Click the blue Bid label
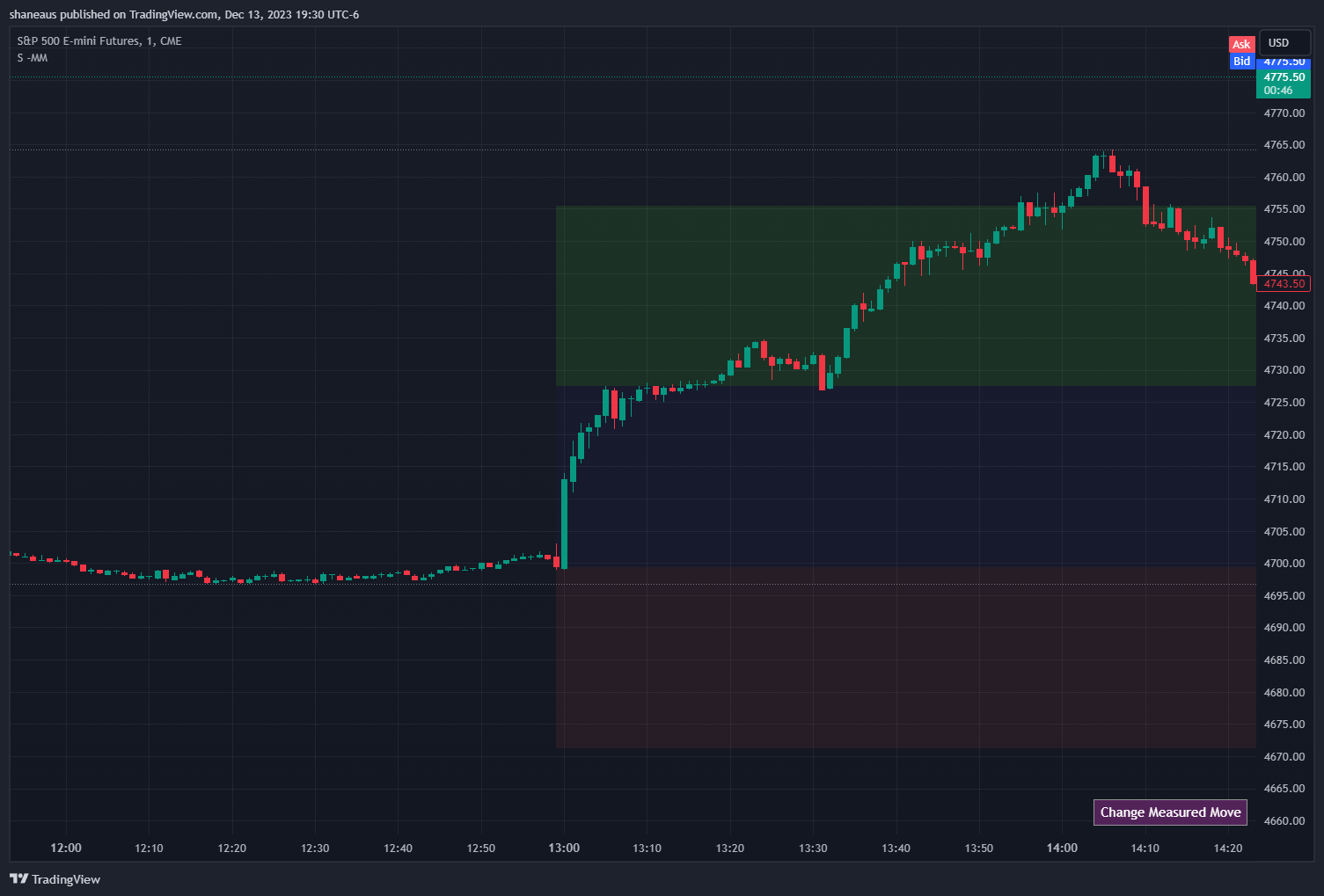 tap(1241, 61)
